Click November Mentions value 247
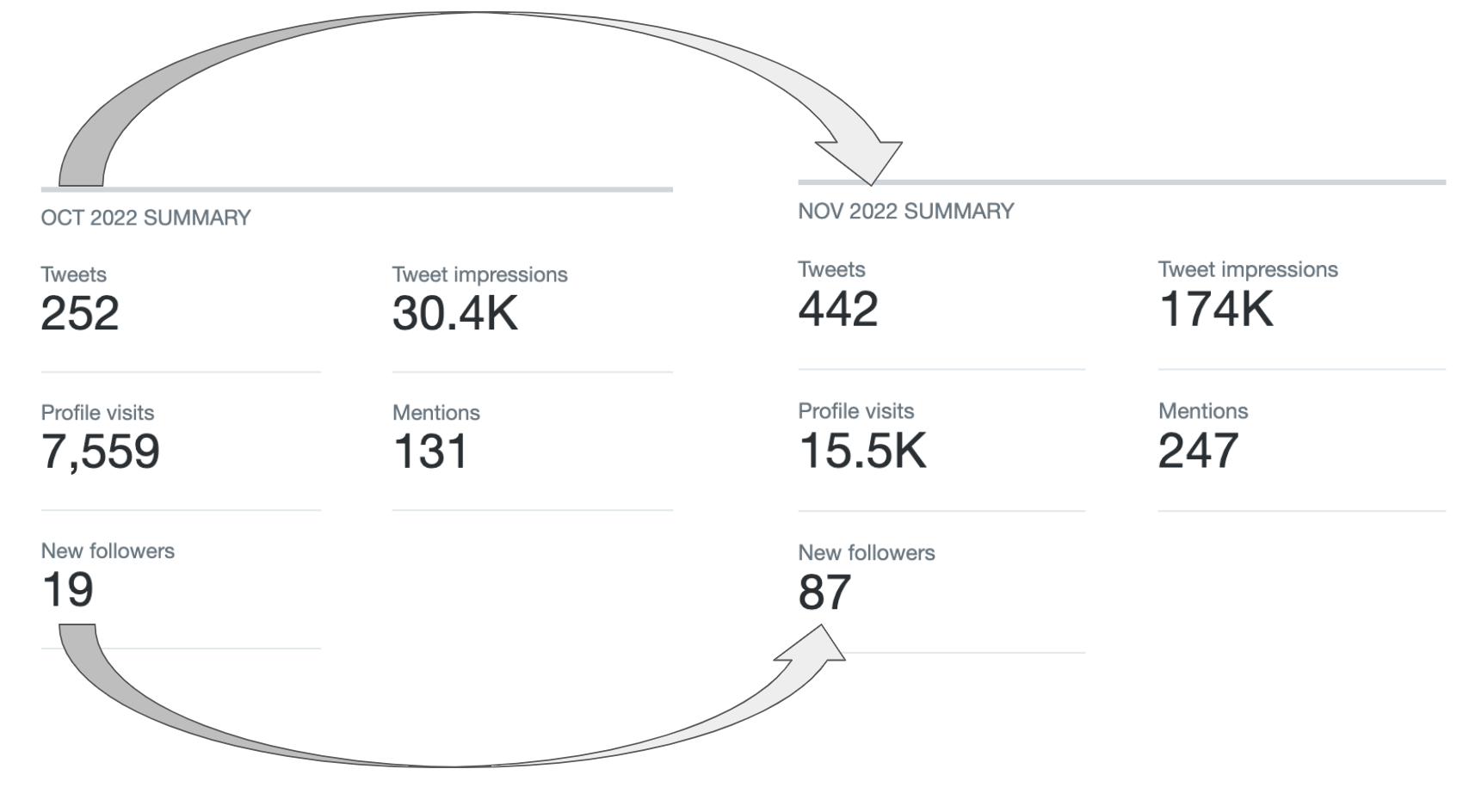The image size is (1463, 812). click(x=1198, y=451)
